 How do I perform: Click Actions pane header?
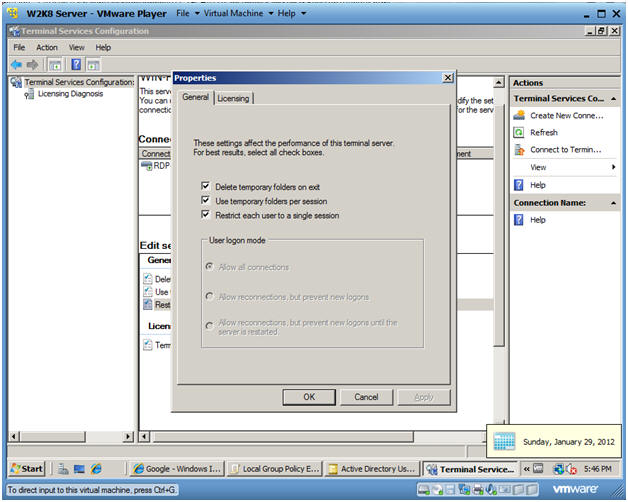[565, 83]
